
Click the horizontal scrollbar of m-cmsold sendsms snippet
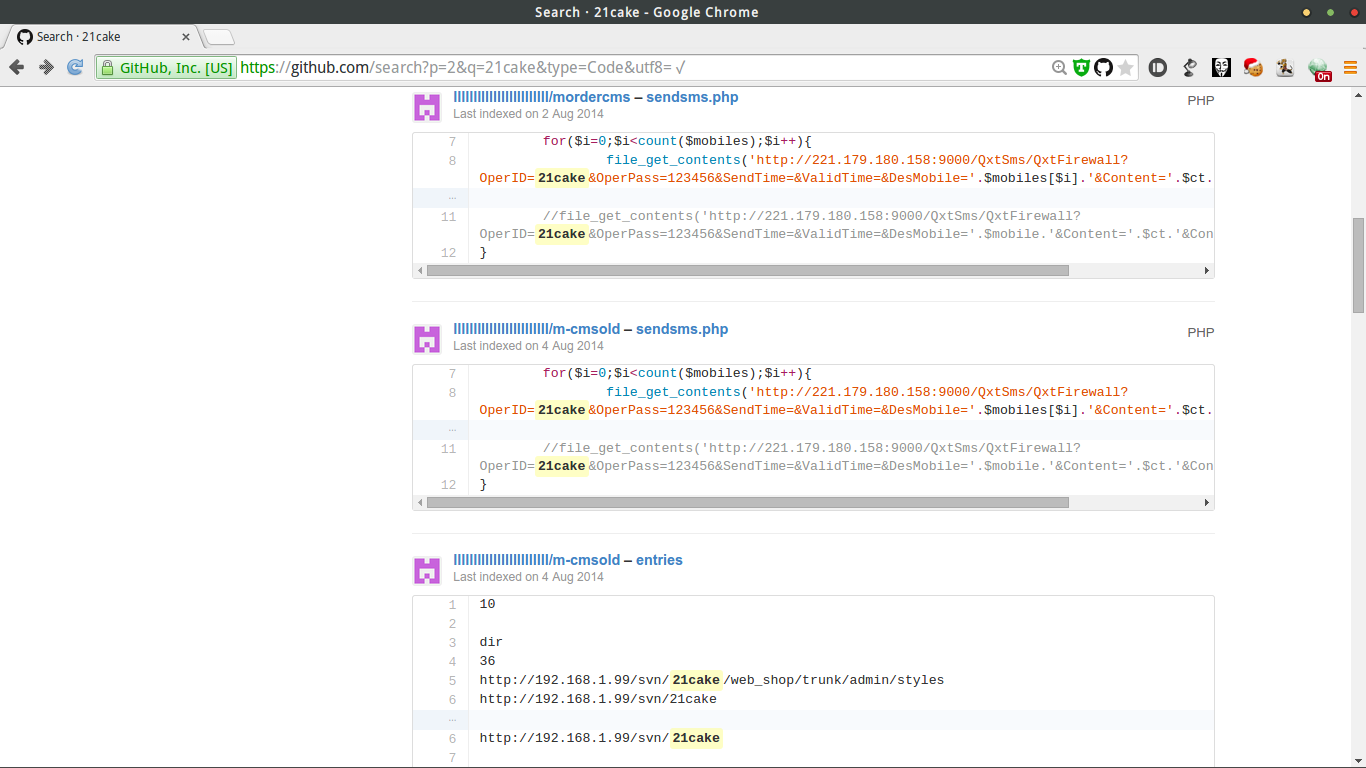[747, 502]
